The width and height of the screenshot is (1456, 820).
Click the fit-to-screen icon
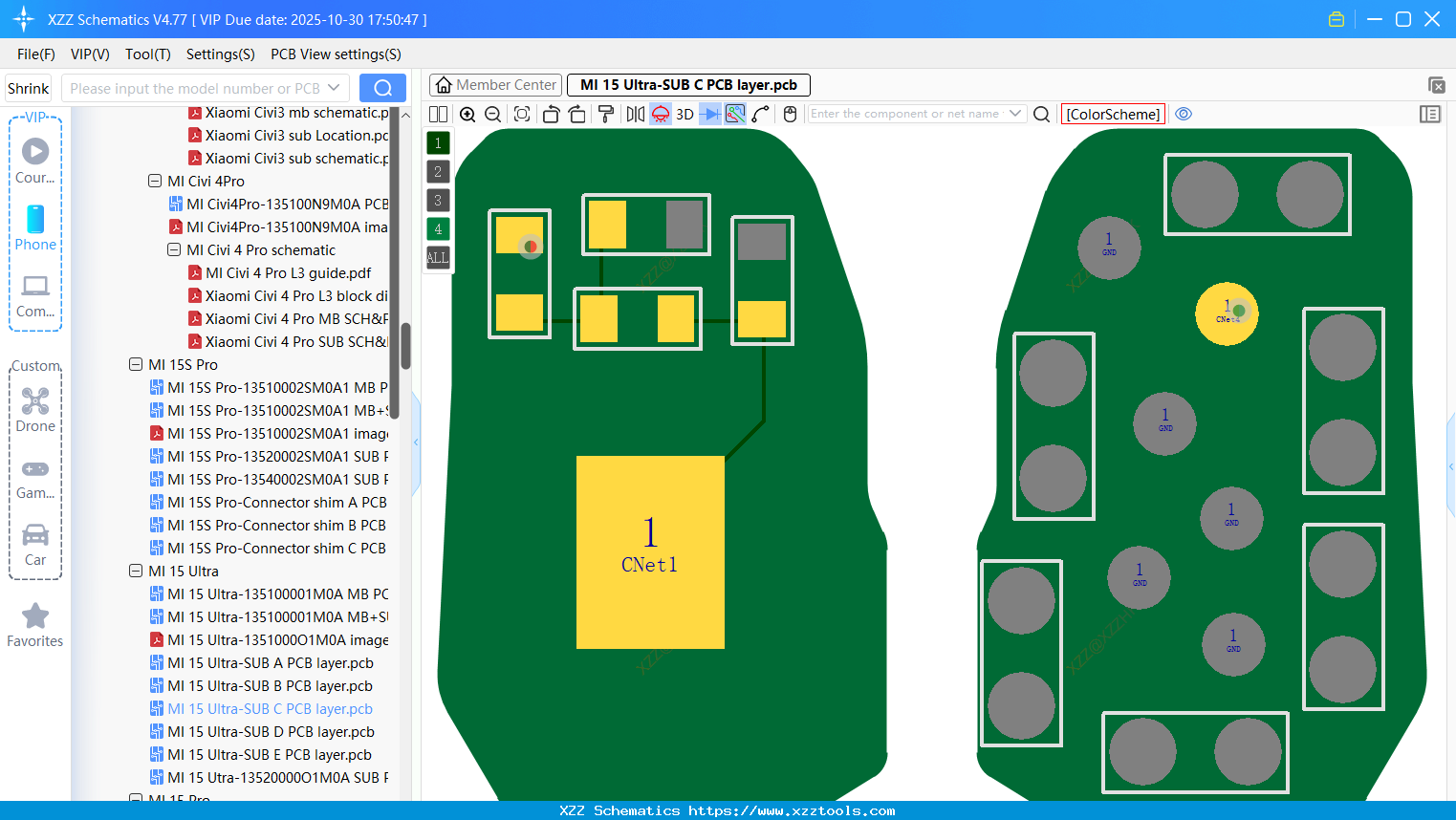tap(522, 114)
